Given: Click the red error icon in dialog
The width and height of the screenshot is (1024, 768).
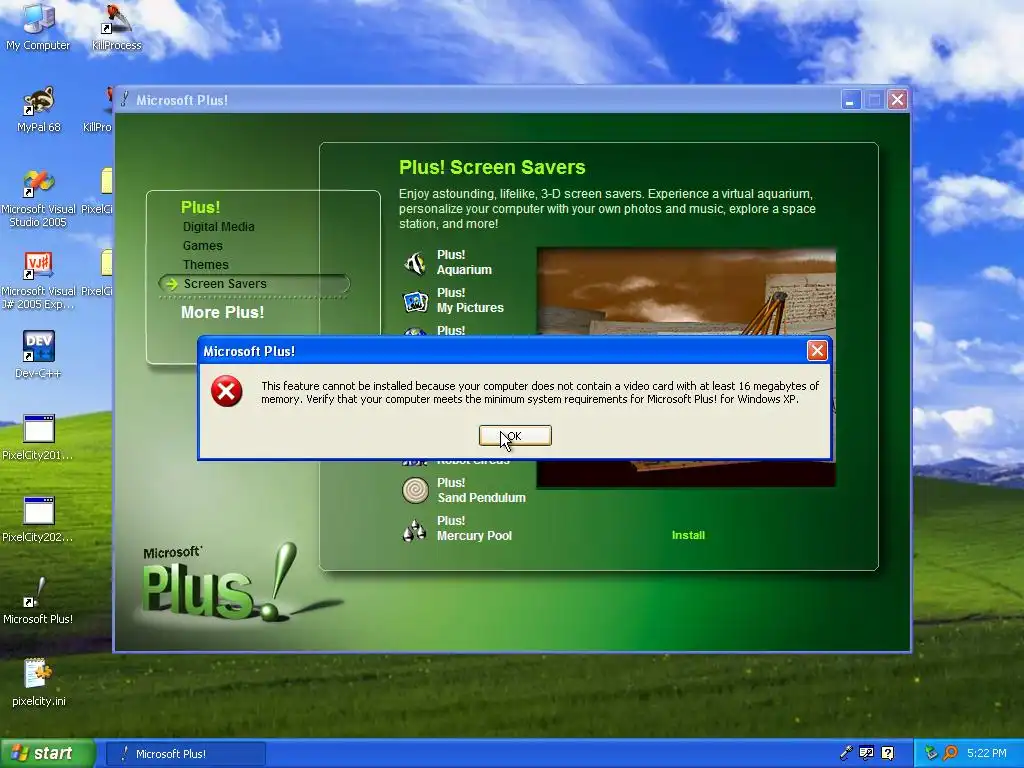Looking at the screenshot, I should [227, 392].
